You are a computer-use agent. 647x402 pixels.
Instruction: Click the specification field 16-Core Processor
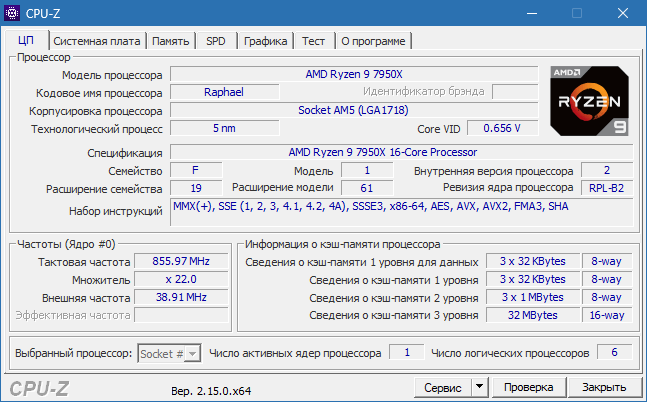(401, 152)
